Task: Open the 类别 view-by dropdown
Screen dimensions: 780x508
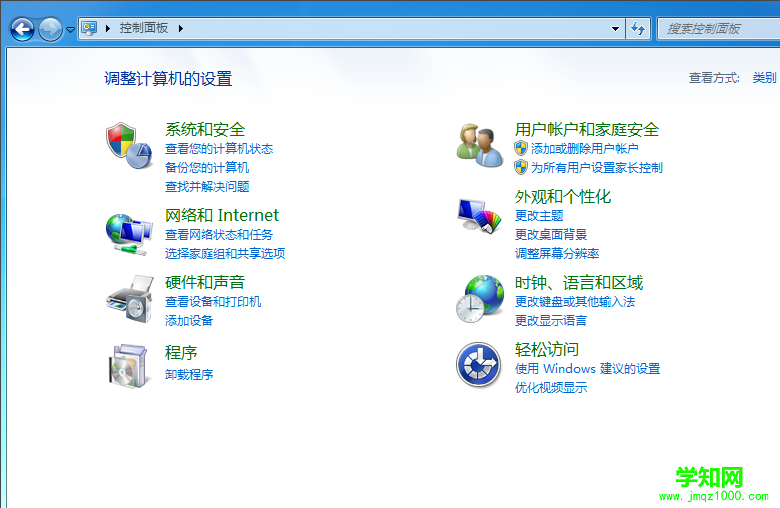Action: pyautogui.click(x=765, y=78)
